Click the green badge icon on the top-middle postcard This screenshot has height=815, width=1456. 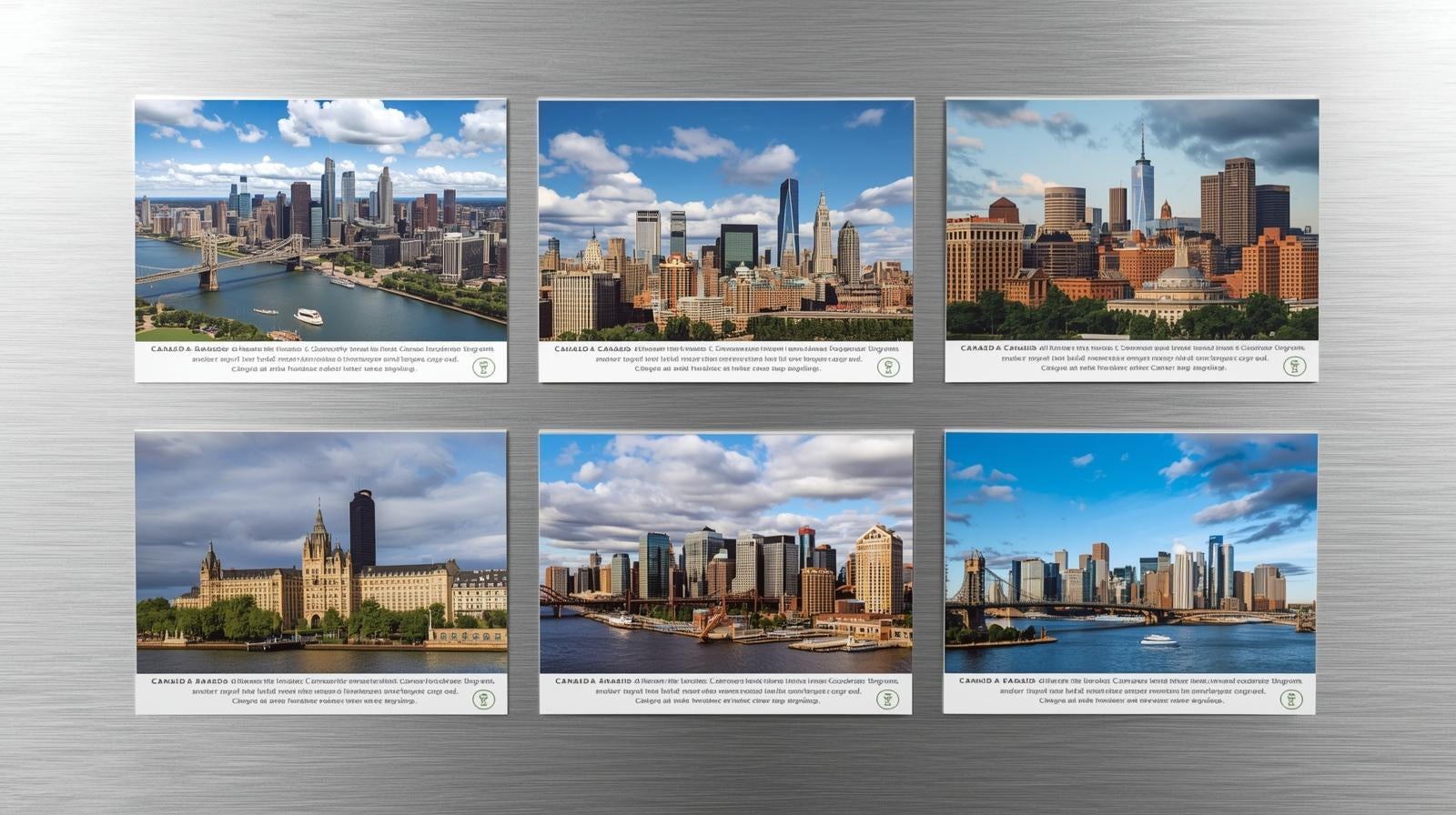(887, 367)
